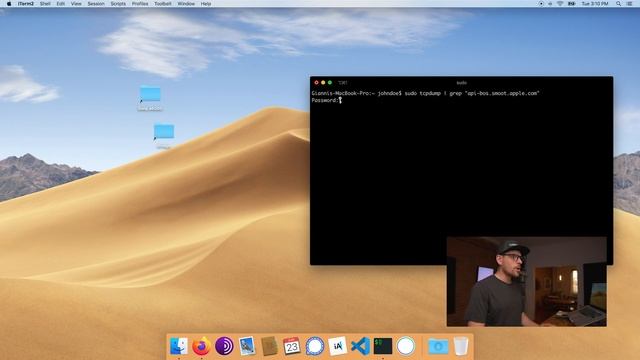The width and height of the screenshot is (640, 360).
Task: Open the Mail stamp icon in Dock
Action: click(x=247, y=346)
